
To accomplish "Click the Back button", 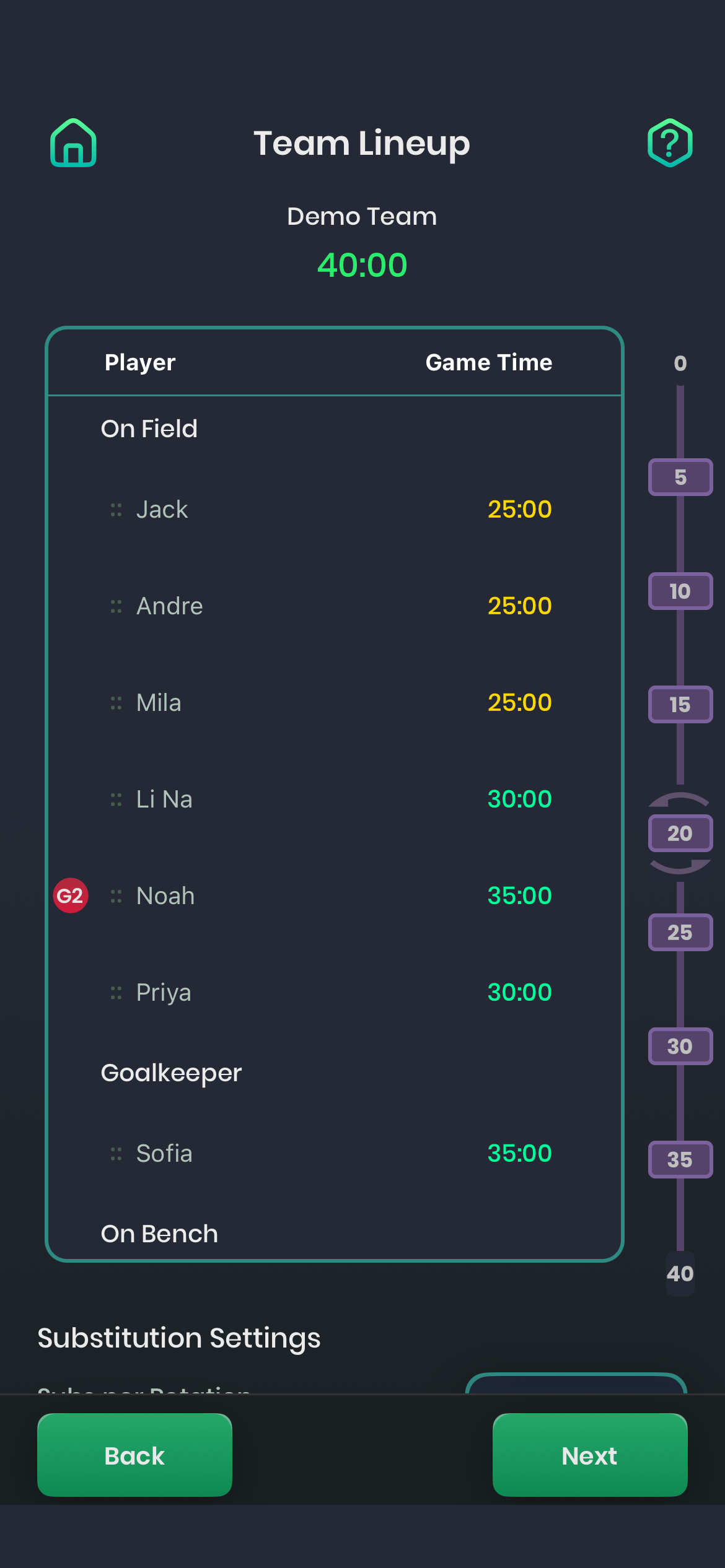I will click(x=134, y=1455).
